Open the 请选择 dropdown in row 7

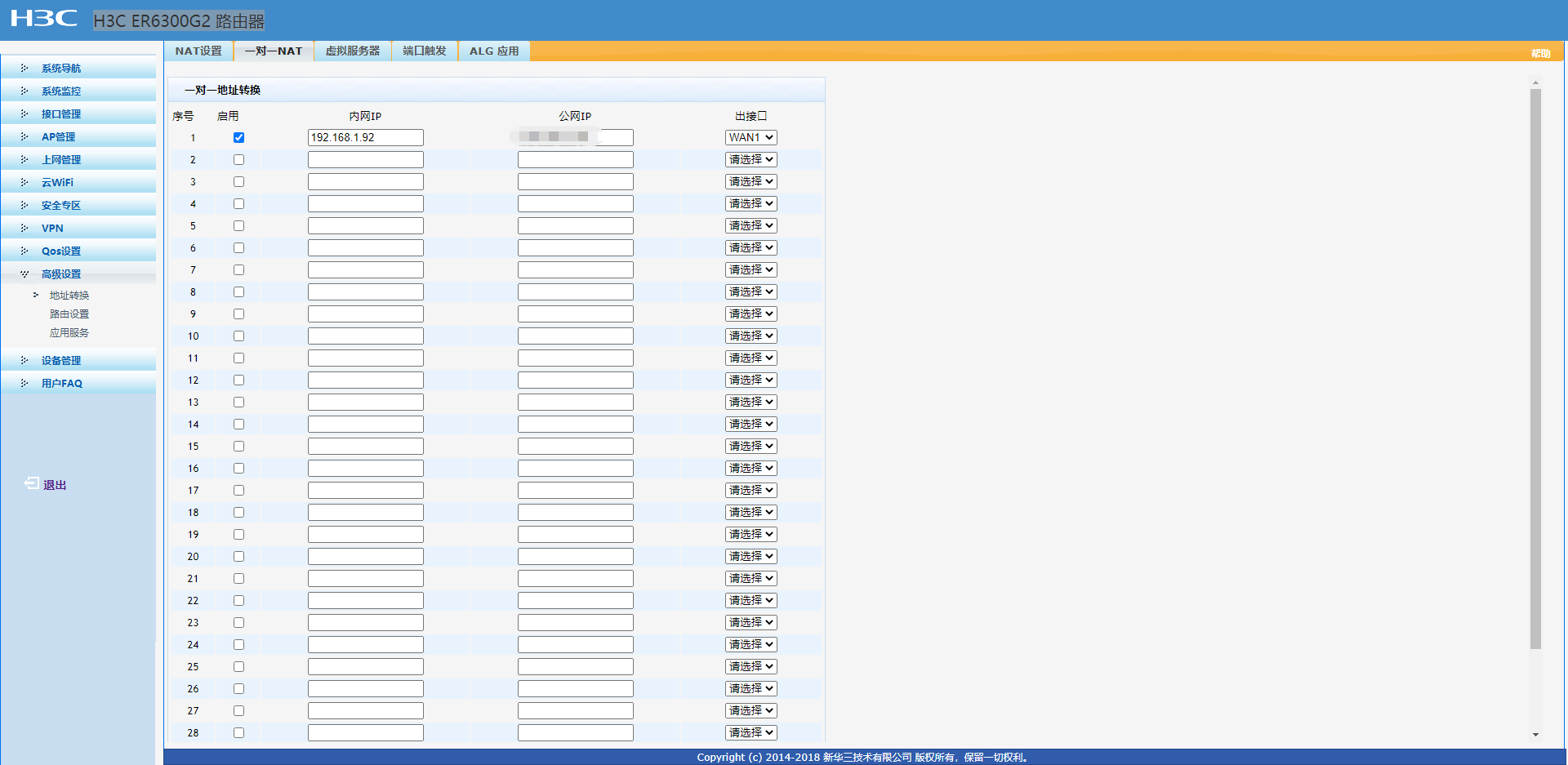click(751, 270)
